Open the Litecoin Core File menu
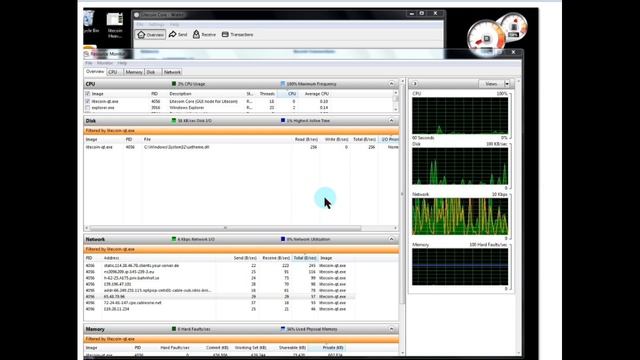 click(140, 24)
